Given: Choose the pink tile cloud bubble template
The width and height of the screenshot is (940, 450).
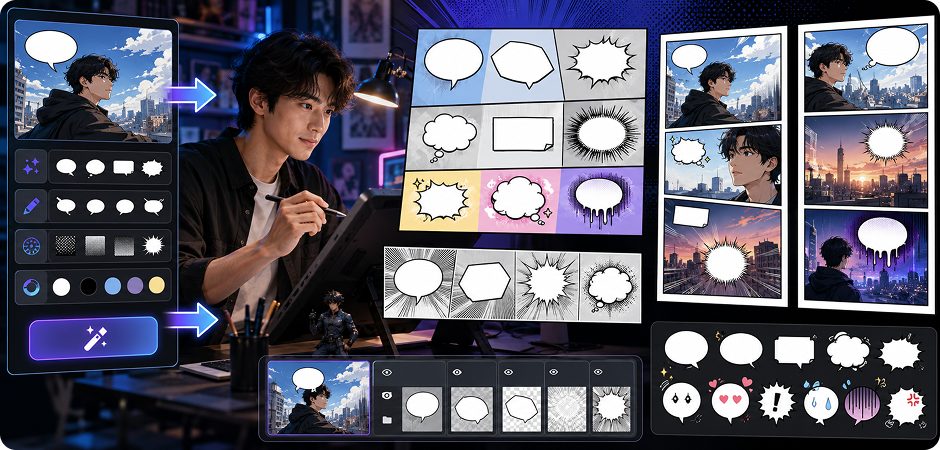Looking at the screenshot, I should [x=519, y=201].
